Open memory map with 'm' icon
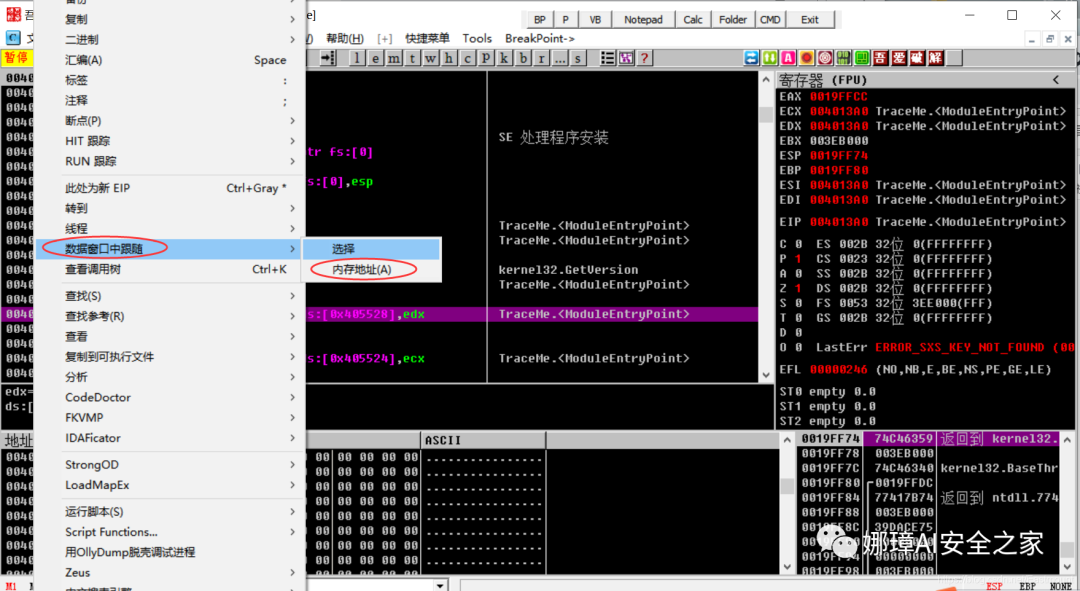Image resolution: width=1080 pixels, height=591 pixels. 393,59
